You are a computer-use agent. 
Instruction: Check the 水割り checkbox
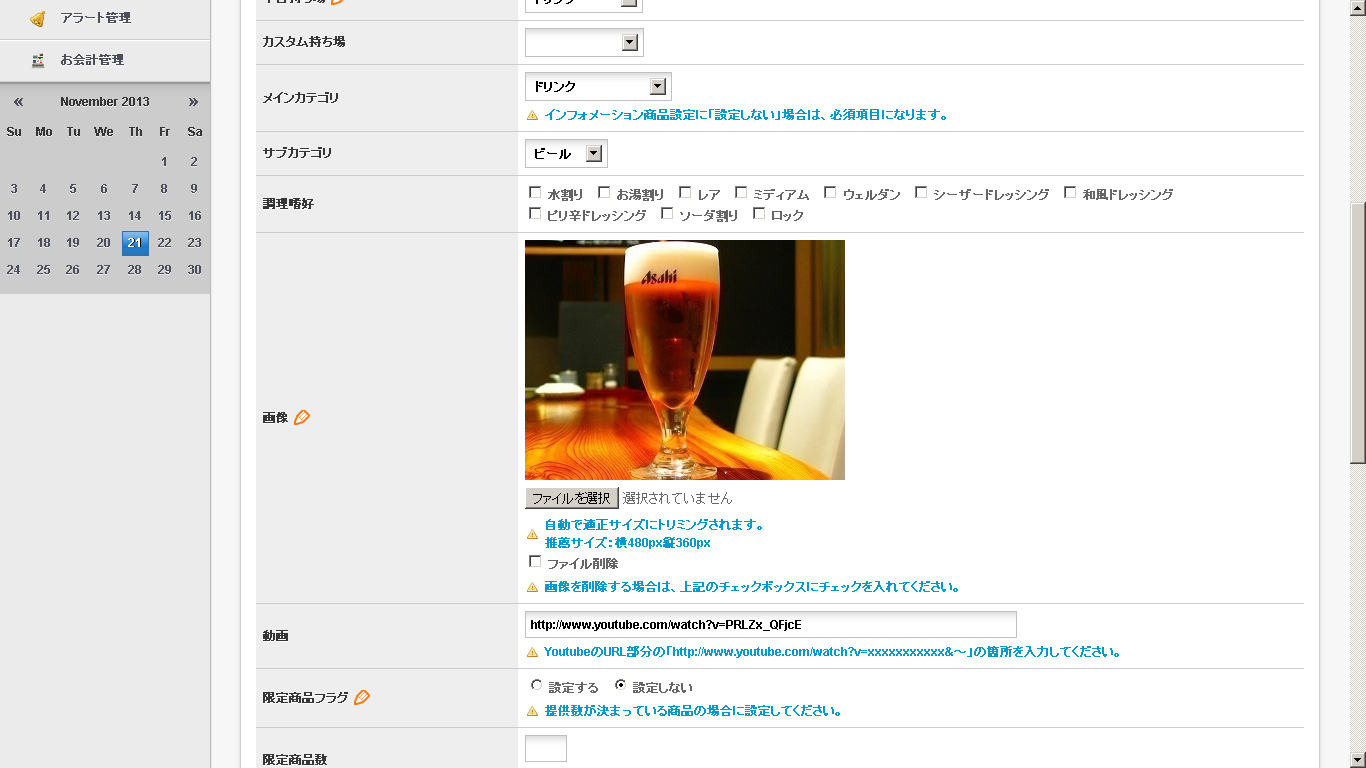535,192
